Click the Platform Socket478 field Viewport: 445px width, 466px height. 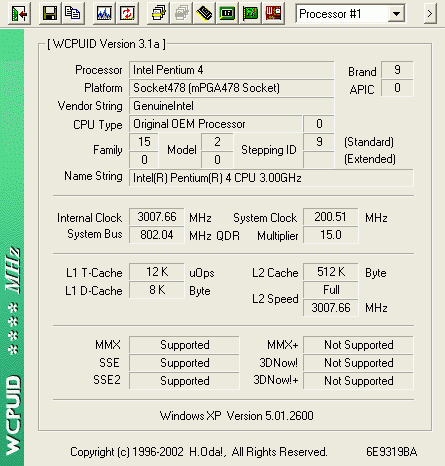[x=232, y=88]
